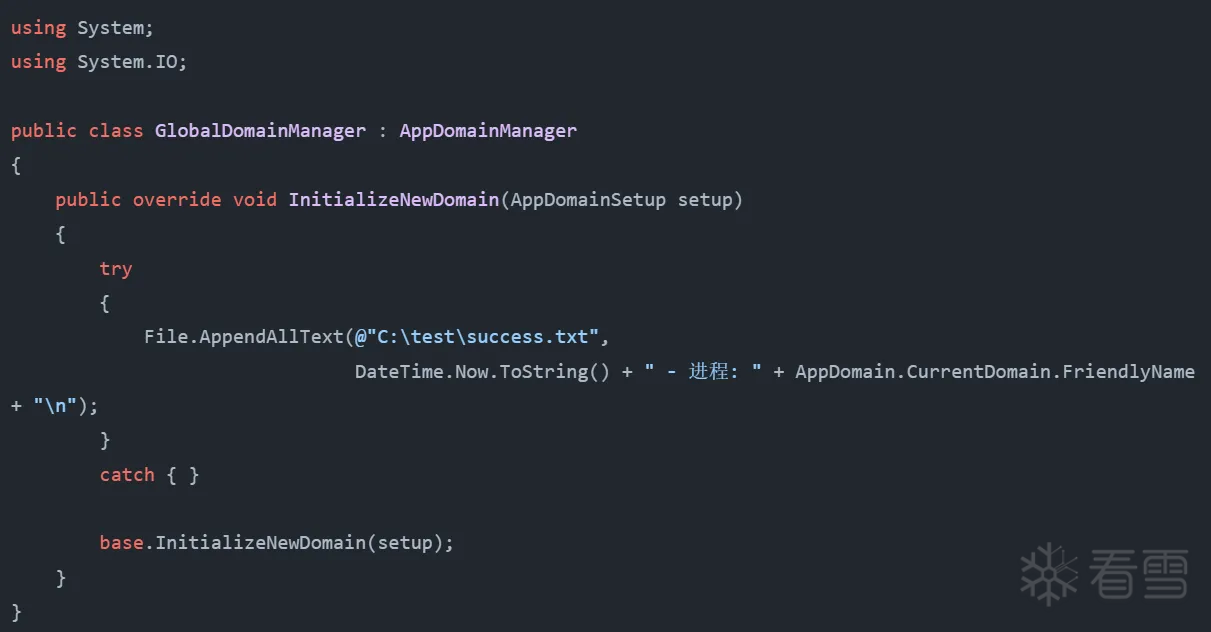
Task: Click the File.AppendAllText method call
Action: click(x=244, y=337)
